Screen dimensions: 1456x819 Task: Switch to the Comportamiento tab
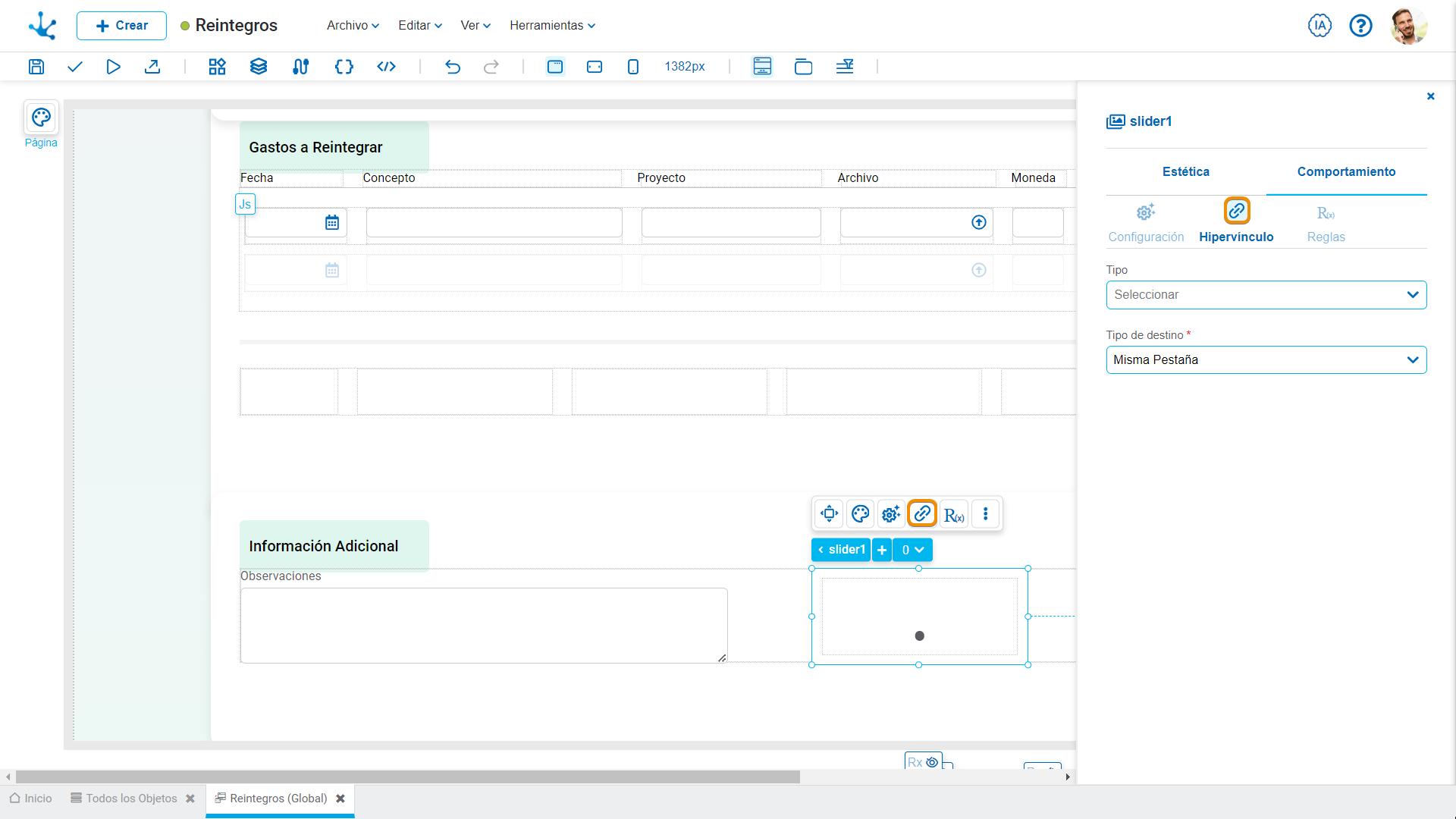[x=1346, y=172]
